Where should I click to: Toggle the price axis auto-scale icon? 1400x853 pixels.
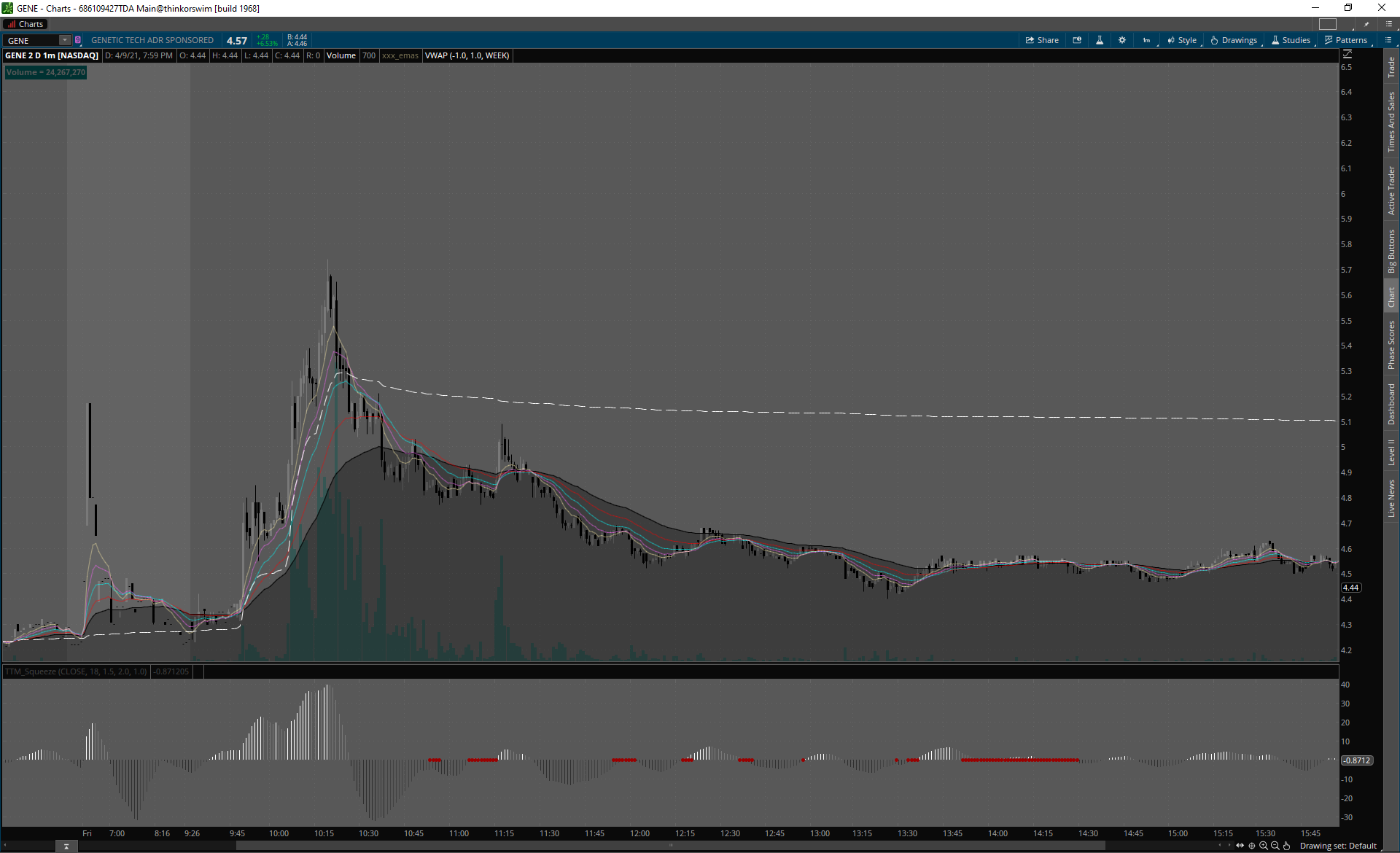[1347, 55]
